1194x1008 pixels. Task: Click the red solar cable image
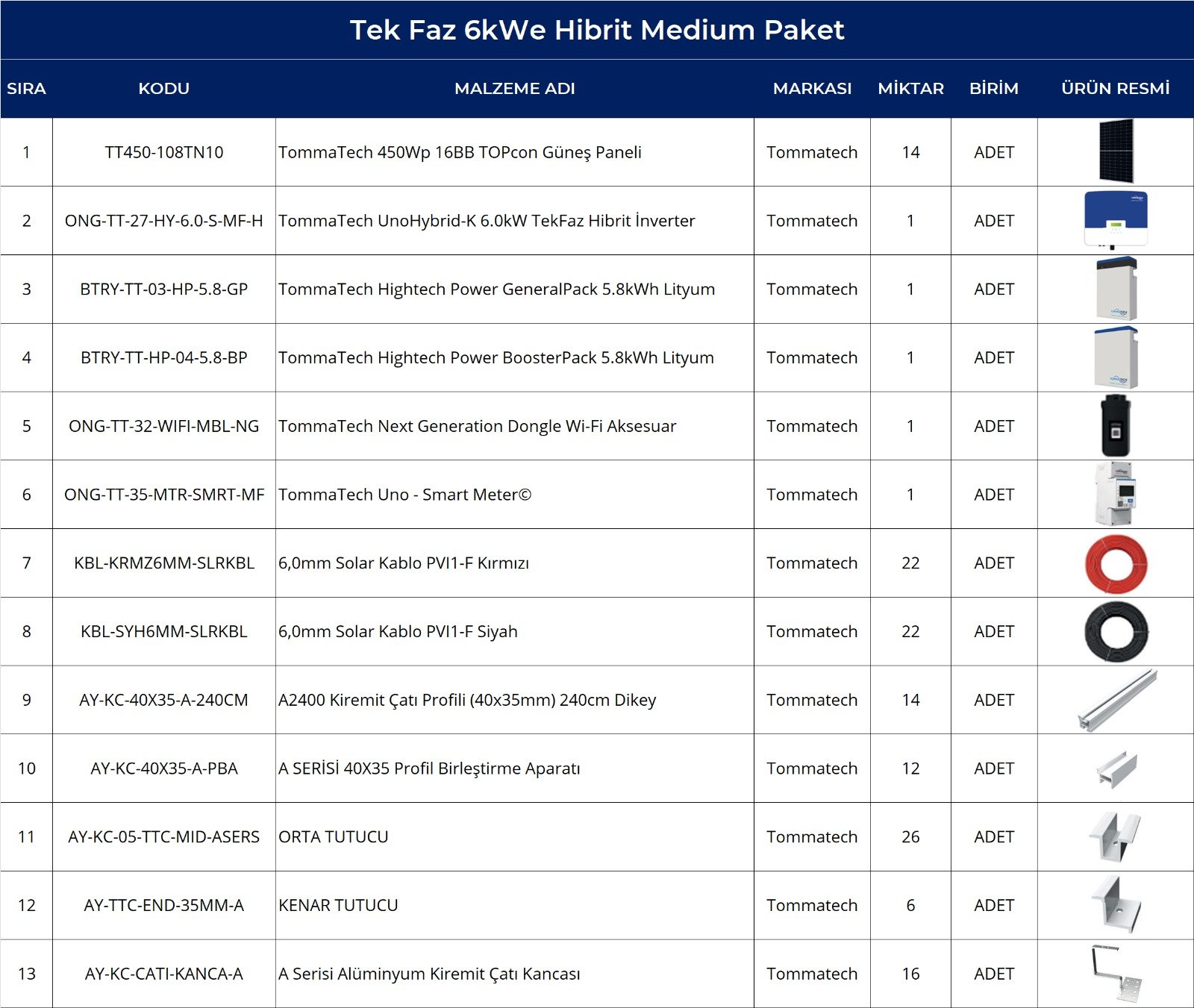1116,563
